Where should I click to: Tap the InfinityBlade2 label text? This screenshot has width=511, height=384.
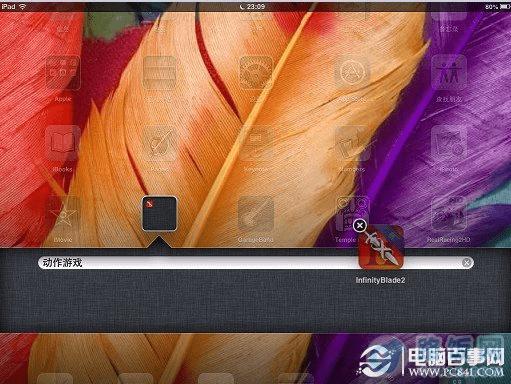point(380,280)
